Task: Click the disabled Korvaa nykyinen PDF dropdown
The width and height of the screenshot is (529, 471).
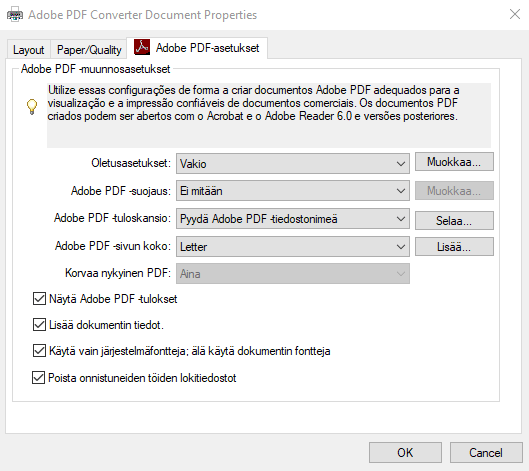Action: click(x=293, y=274)
